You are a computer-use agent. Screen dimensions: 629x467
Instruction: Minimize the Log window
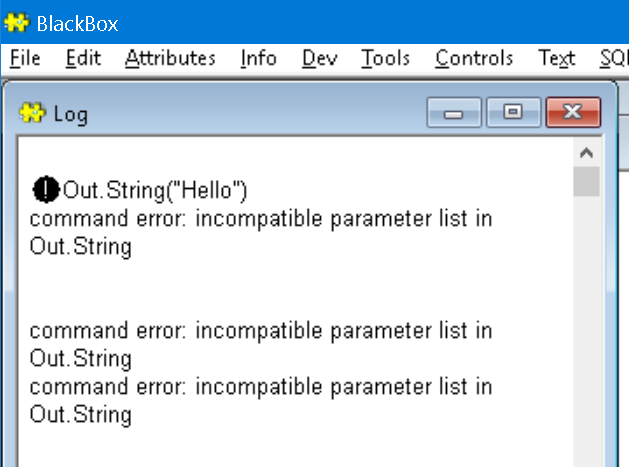pyautogui.click(x=454, y=113)
